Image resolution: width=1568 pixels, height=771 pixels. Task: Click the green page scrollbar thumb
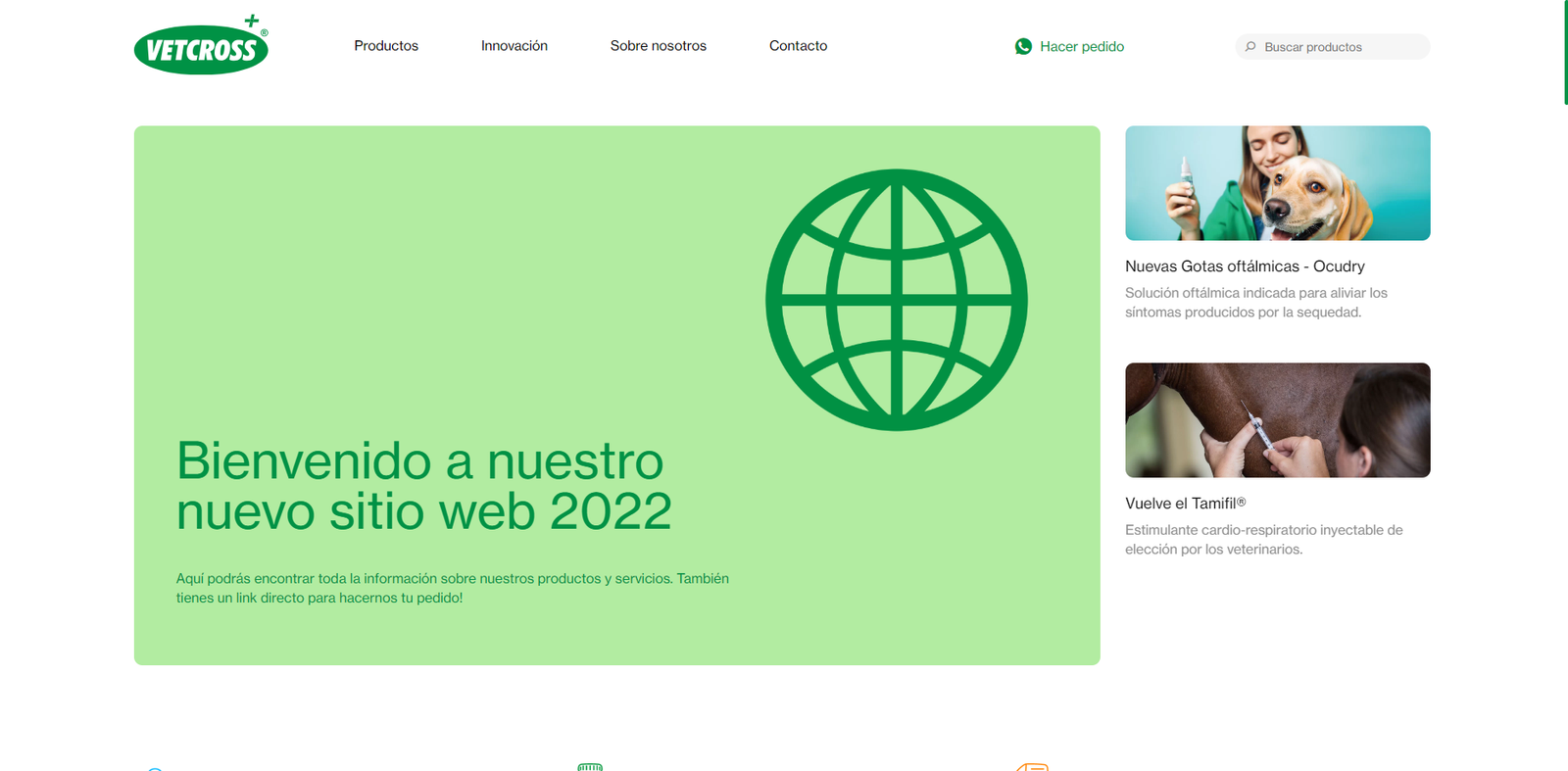coord(1565,52)
